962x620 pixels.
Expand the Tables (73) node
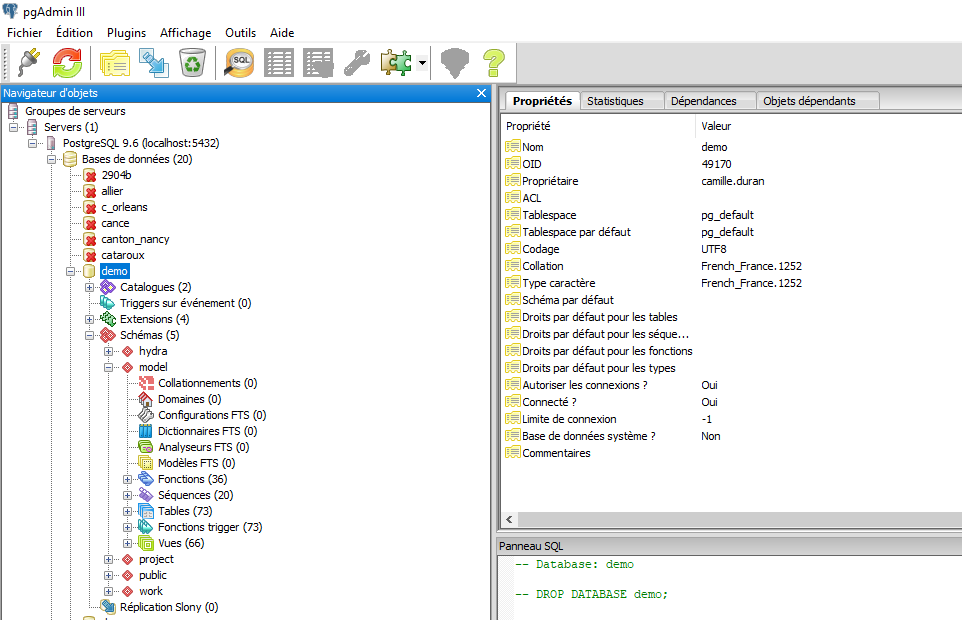tap(128, 511)
